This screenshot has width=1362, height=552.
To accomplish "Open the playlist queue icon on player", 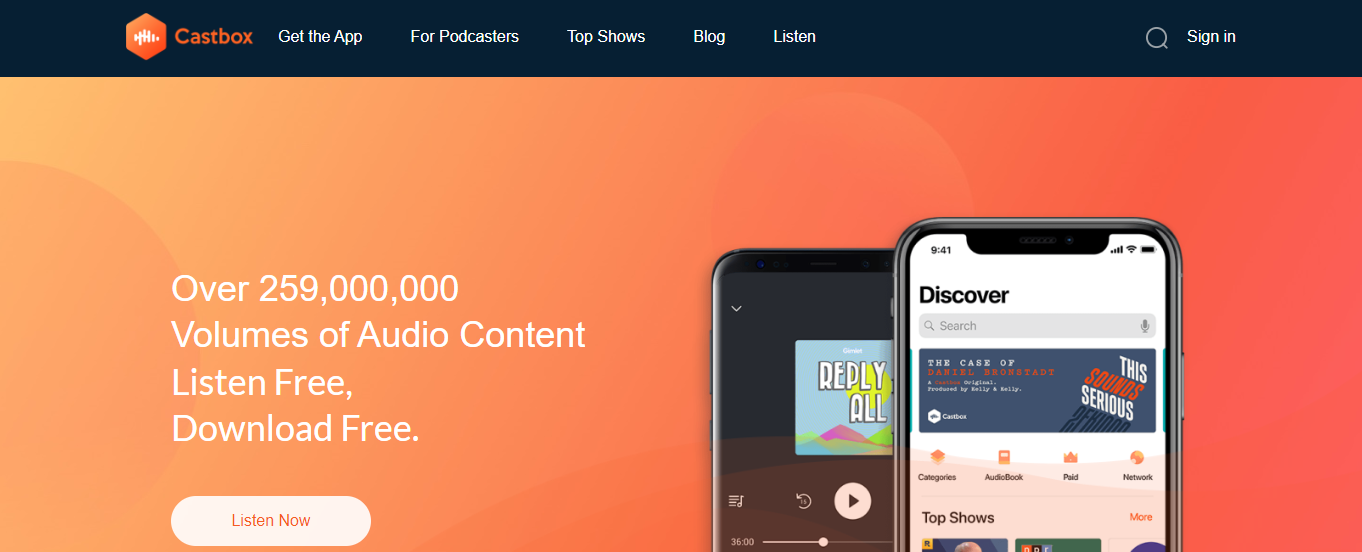I will pos(737,501).
